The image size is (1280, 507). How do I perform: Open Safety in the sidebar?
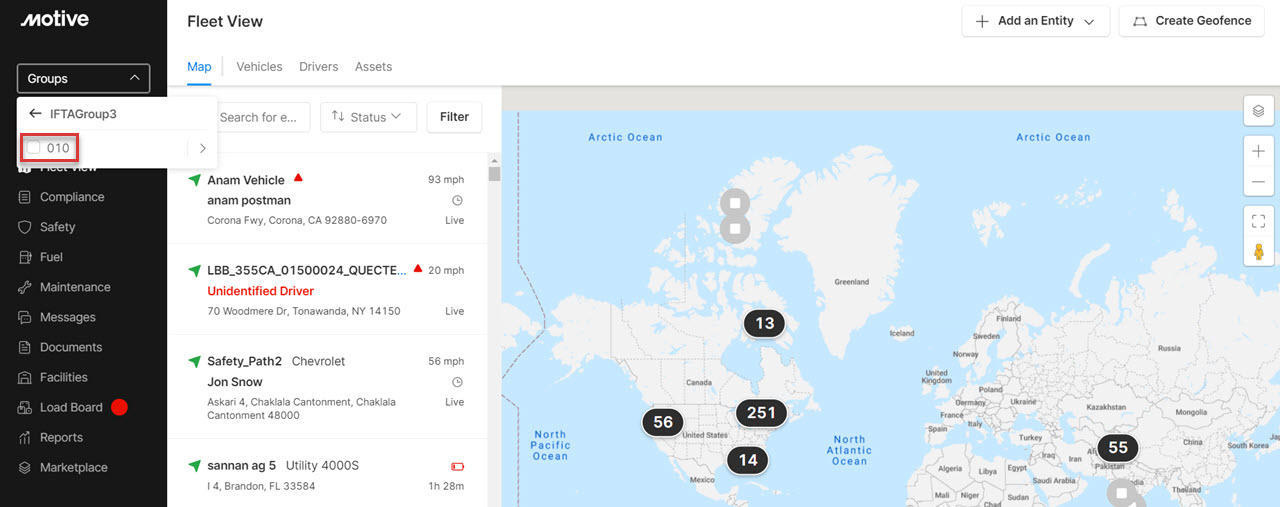click(x=57, y=227)
